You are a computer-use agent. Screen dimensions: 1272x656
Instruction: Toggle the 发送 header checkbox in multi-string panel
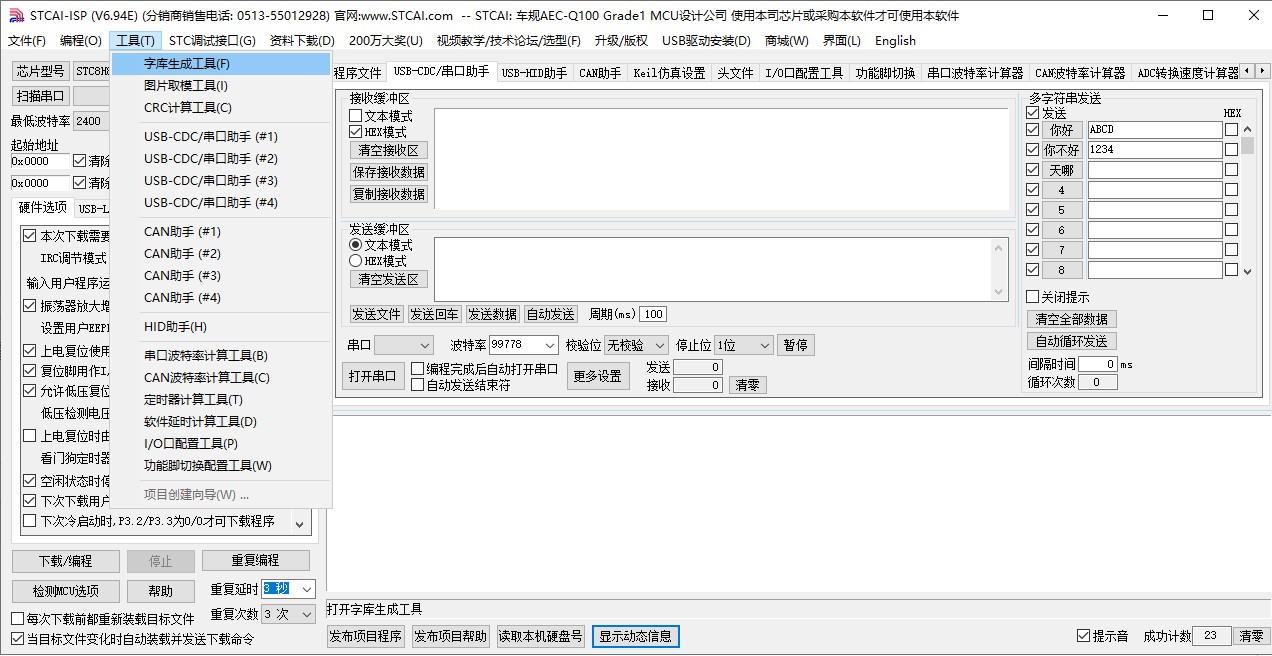[x=1033, y=114]
